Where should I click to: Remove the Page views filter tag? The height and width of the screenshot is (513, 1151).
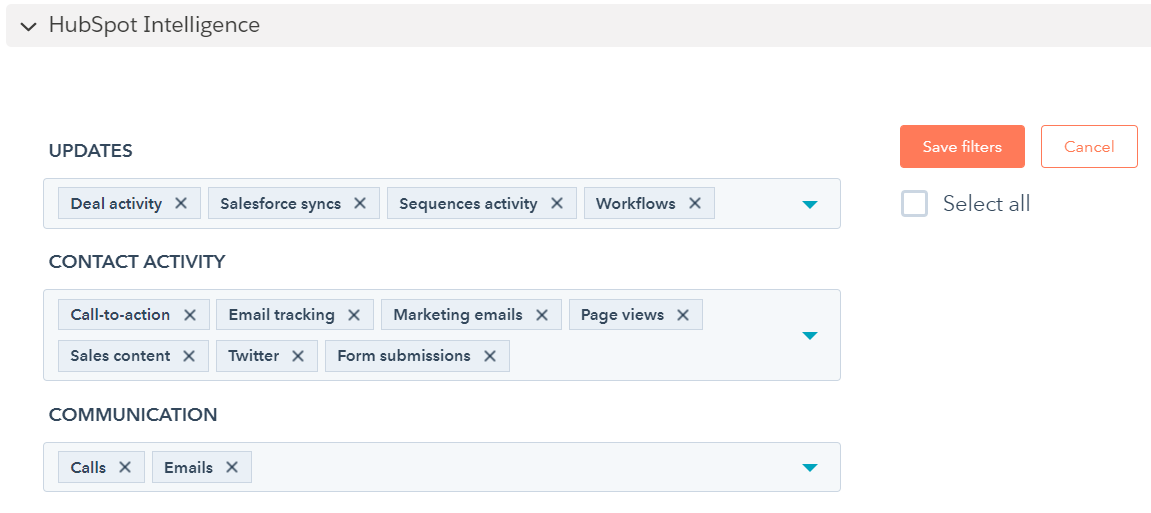[x=683, y=315]
